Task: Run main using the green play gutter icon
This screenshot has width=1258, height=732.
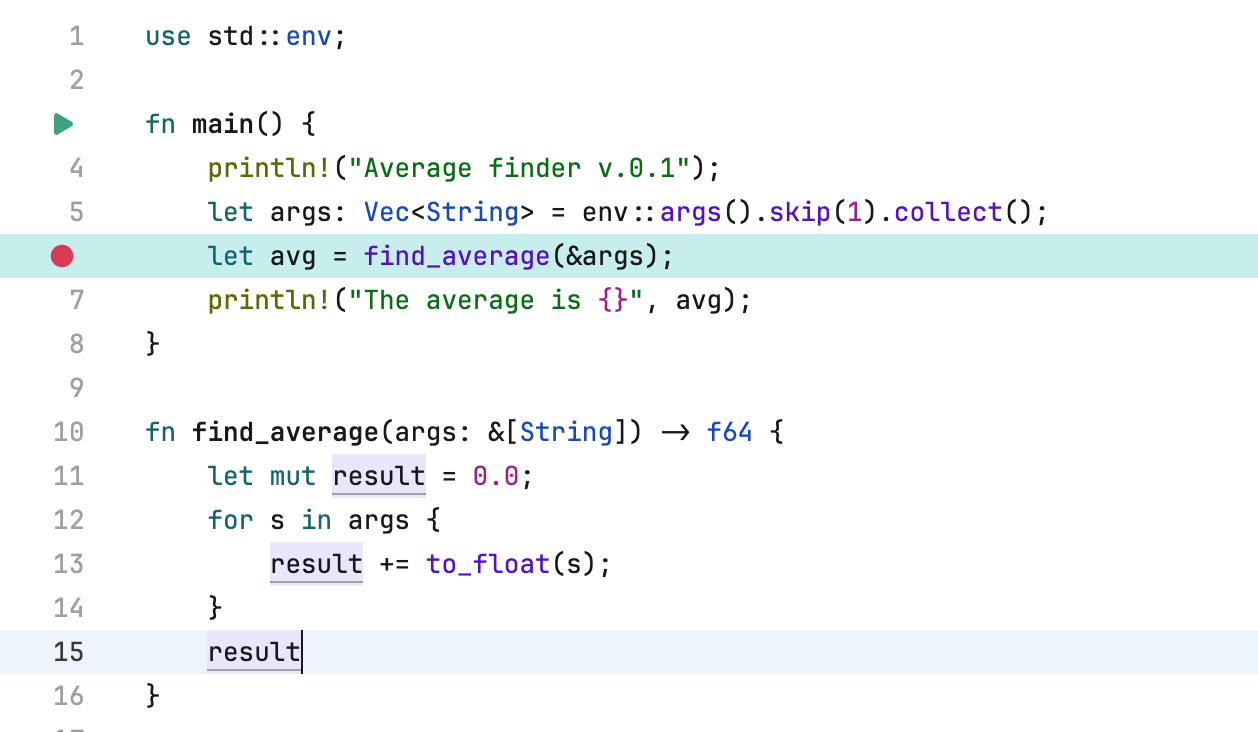Action: (x=63, y=124)
